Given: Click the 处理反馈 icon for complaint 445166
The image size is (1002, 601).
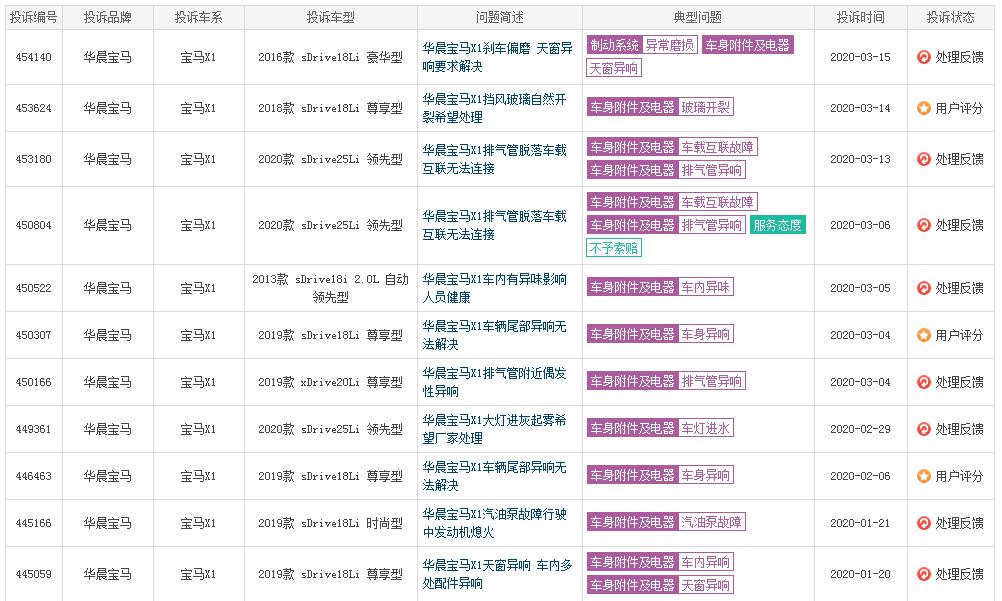Looking at the screenshot, I should pyautogui.click(x=924, y=523).
